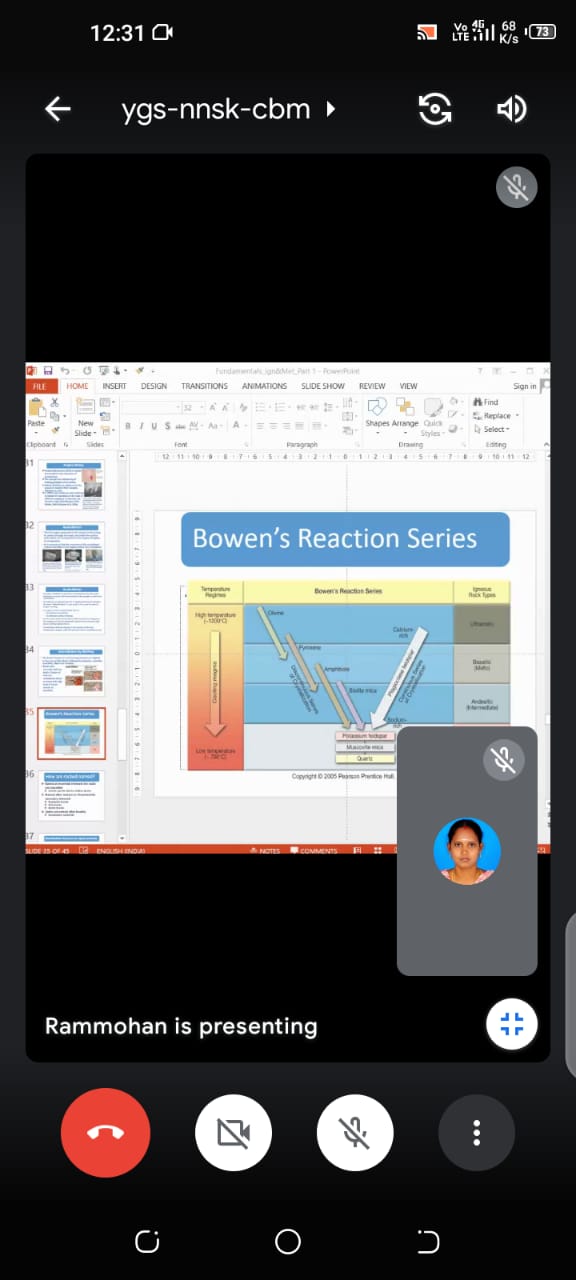The width and height of the screenshot is (576, 1280).
Task: Tap Android recent apps navigation button
Action: click(147, 1242)
